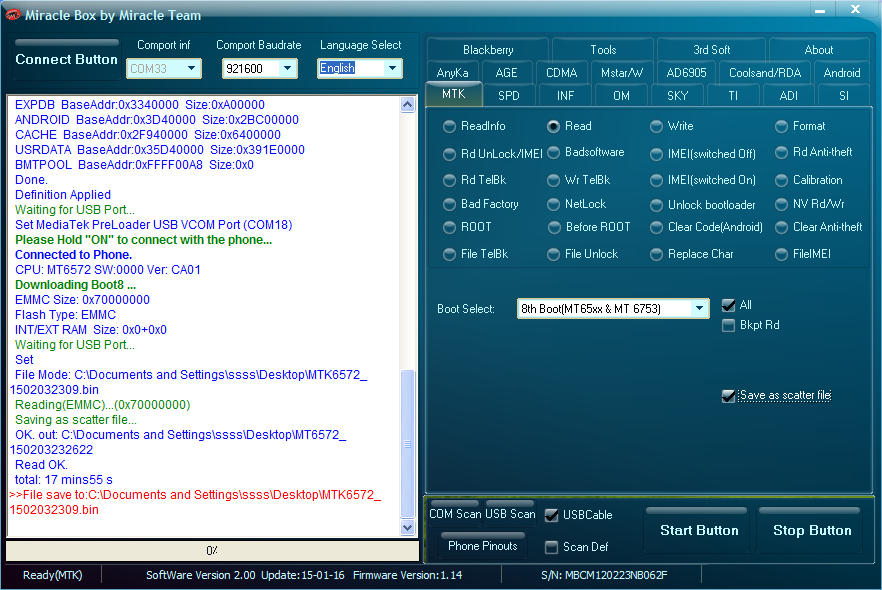The width and height of the screenshot is (882, 590).
Task: Select the MTK tab
Action: (453, 94)
